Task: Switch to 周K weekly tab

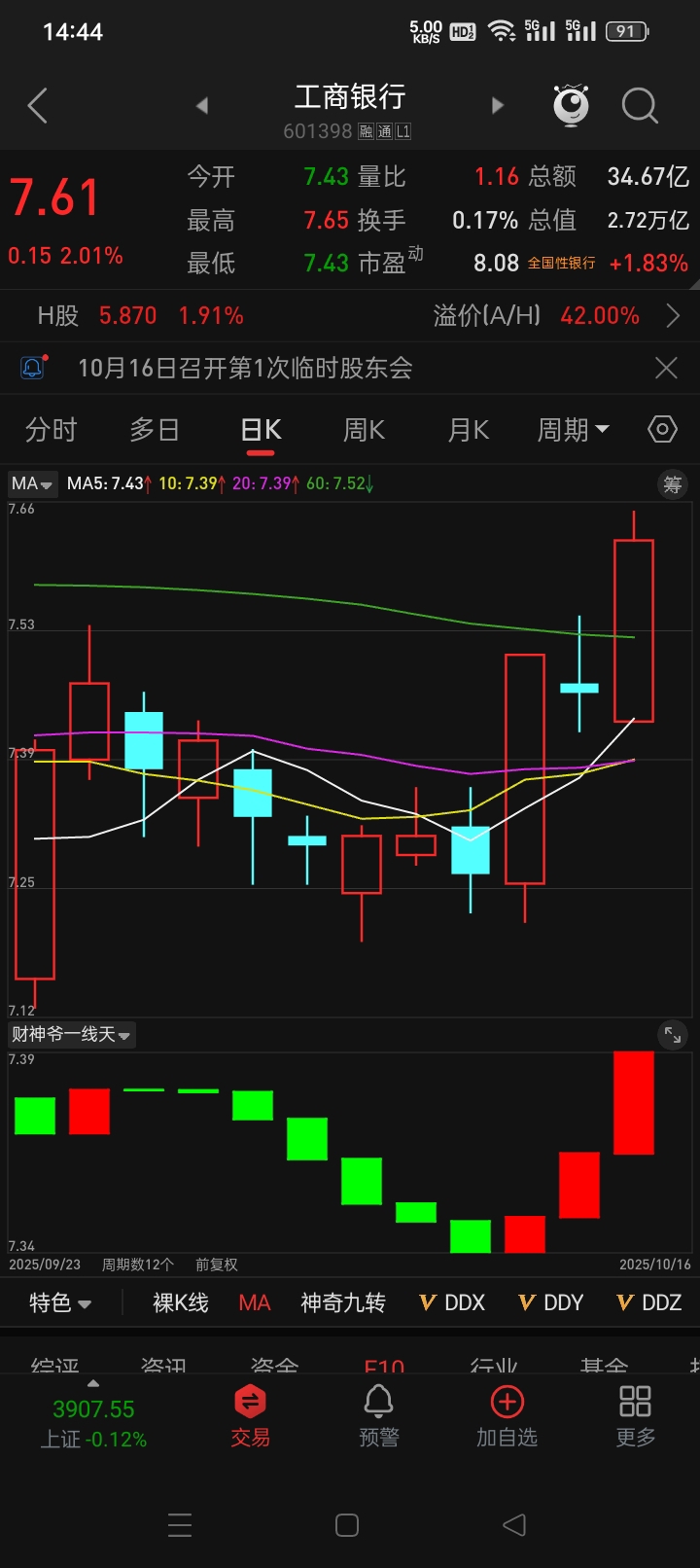Action: point(365,429)
